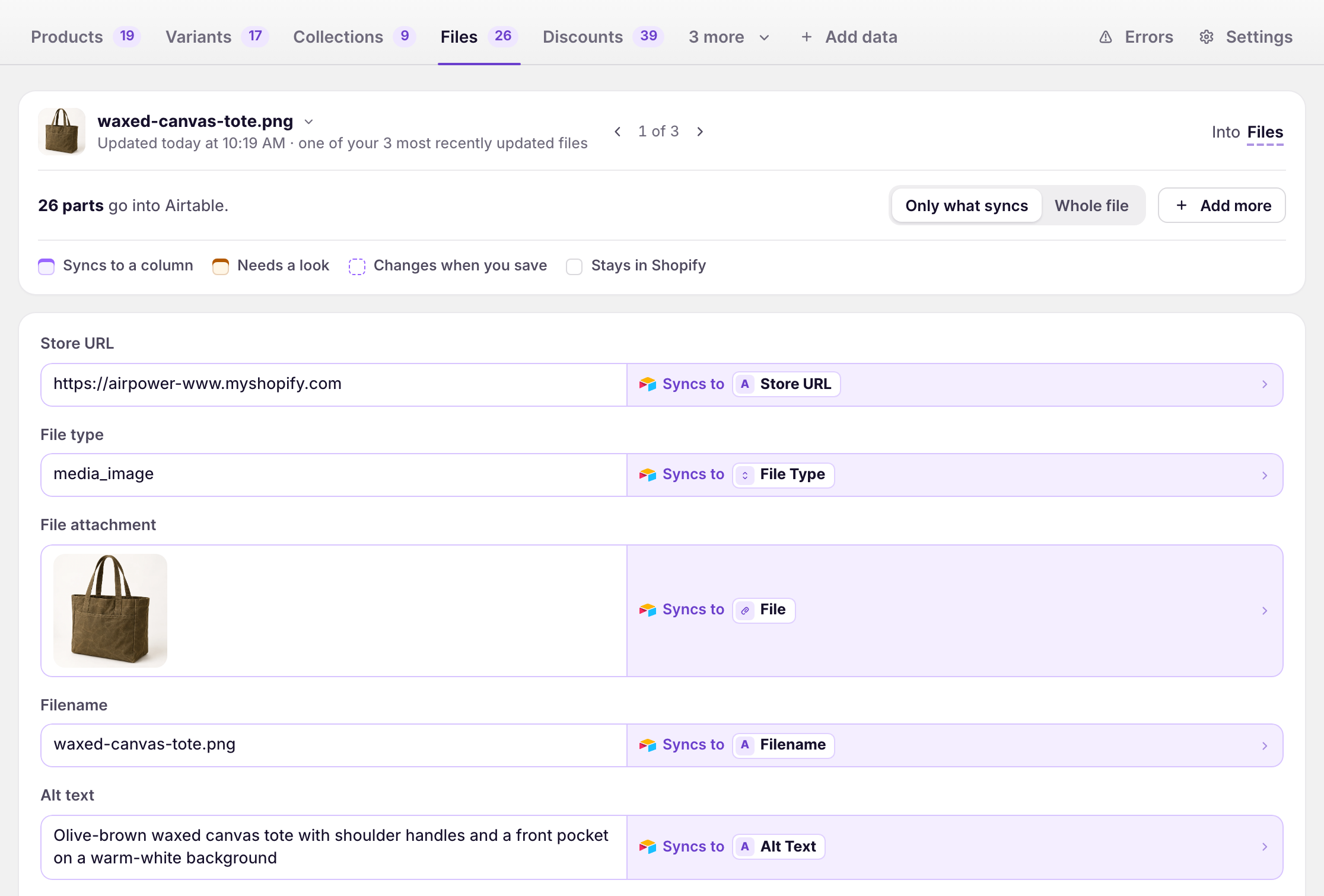
Task: Click the plus icon beside Add data
Action: pyautogui.click(x=806, y=37)
